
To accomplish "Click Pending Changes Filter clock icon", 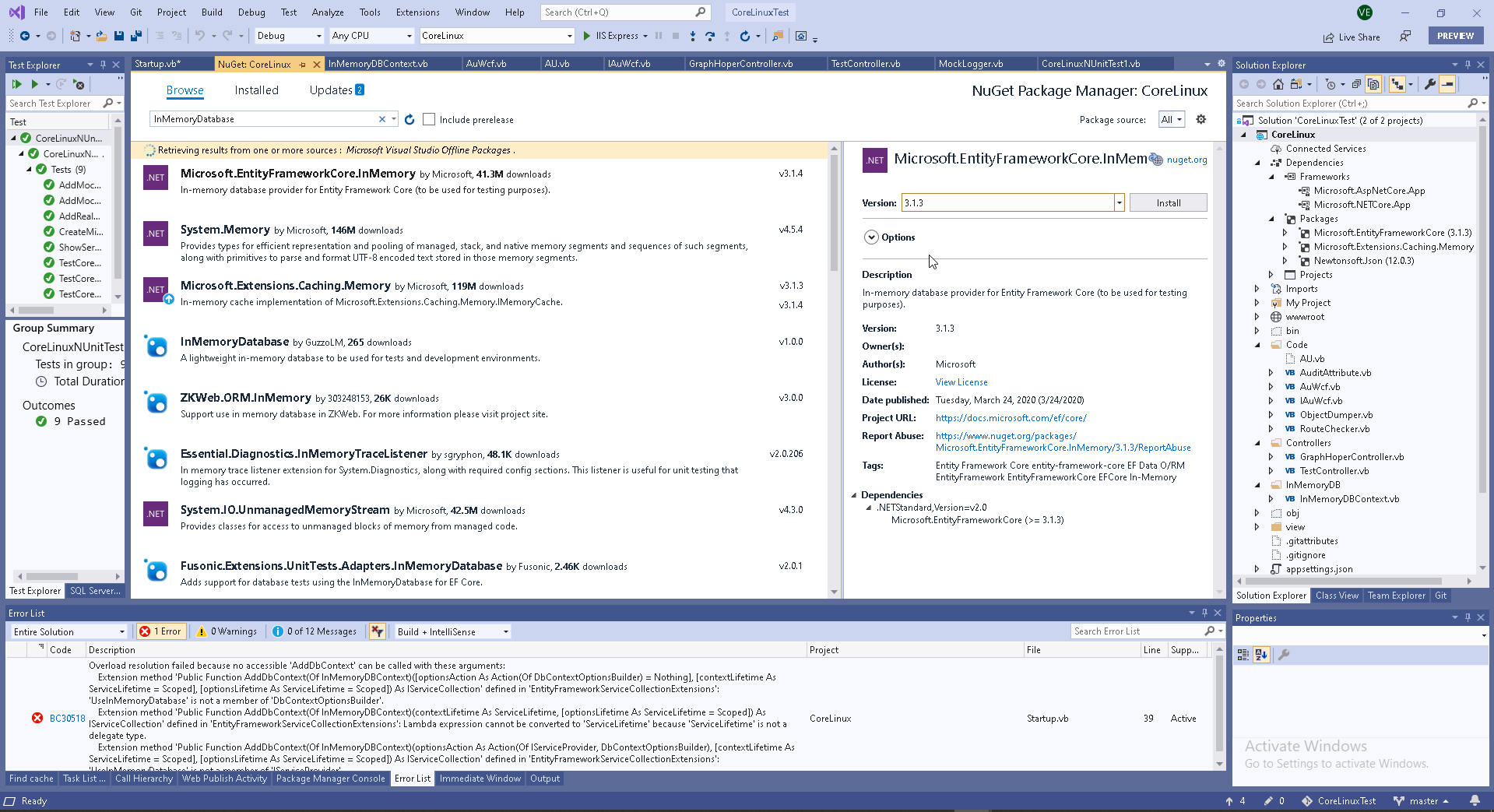I will (x=1331, y=84).
